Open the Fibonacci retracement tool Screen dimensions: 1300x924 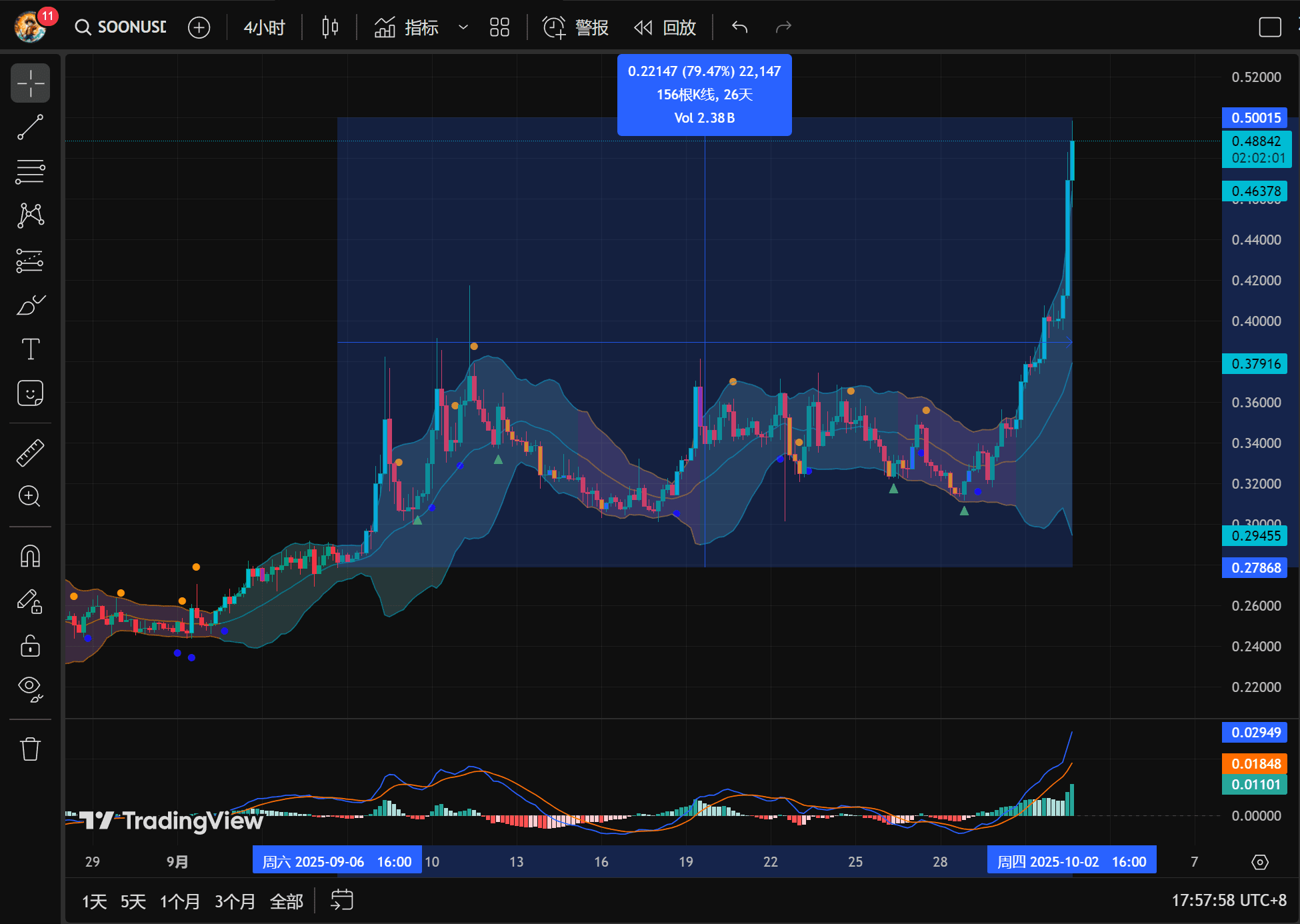coord(30,171)
